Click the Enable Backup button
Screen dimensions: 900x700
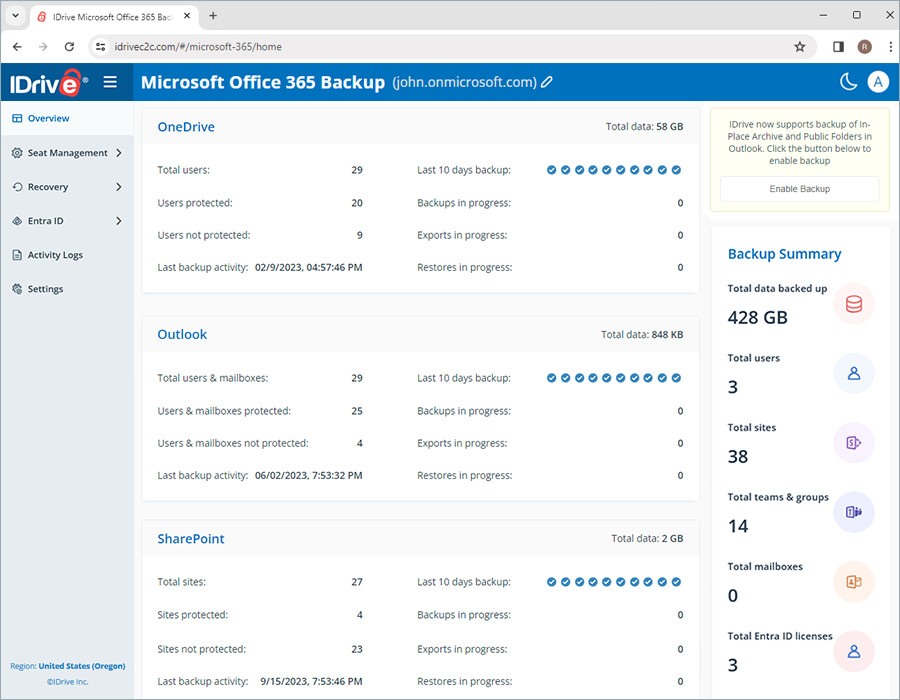point(799,189)
